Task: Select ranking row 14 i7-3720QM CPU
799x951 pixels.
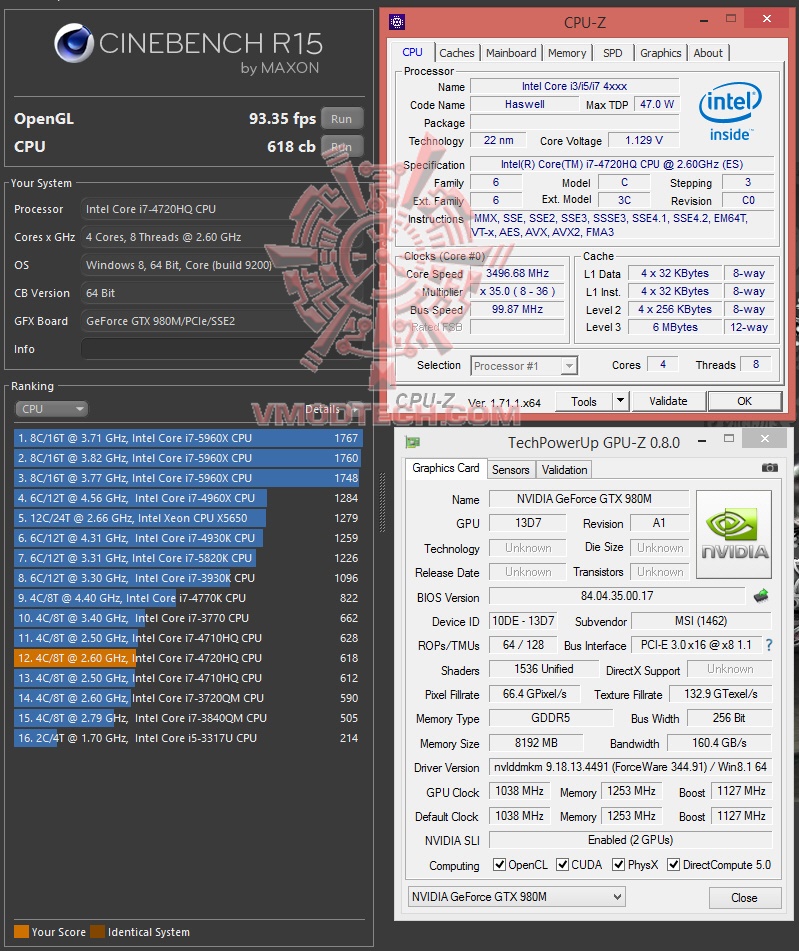Action: [x=187, y=698]
